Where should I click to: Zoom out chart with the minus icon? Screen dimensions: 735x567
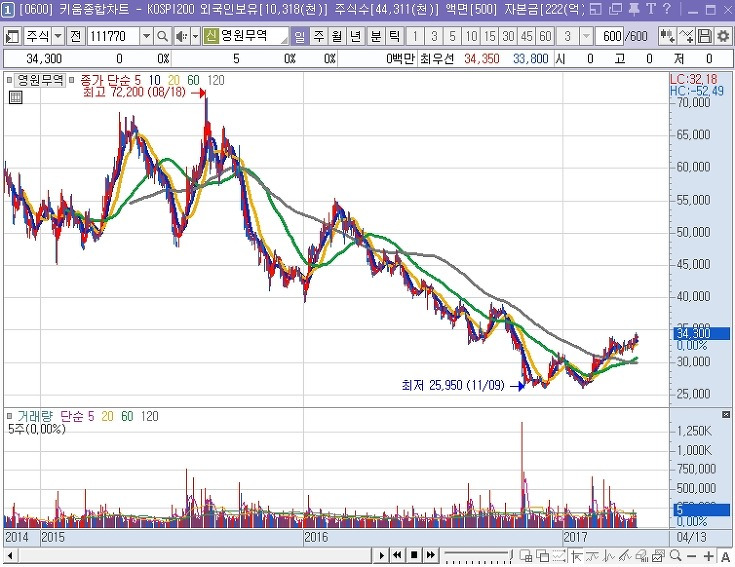click(x=691, y=556)
